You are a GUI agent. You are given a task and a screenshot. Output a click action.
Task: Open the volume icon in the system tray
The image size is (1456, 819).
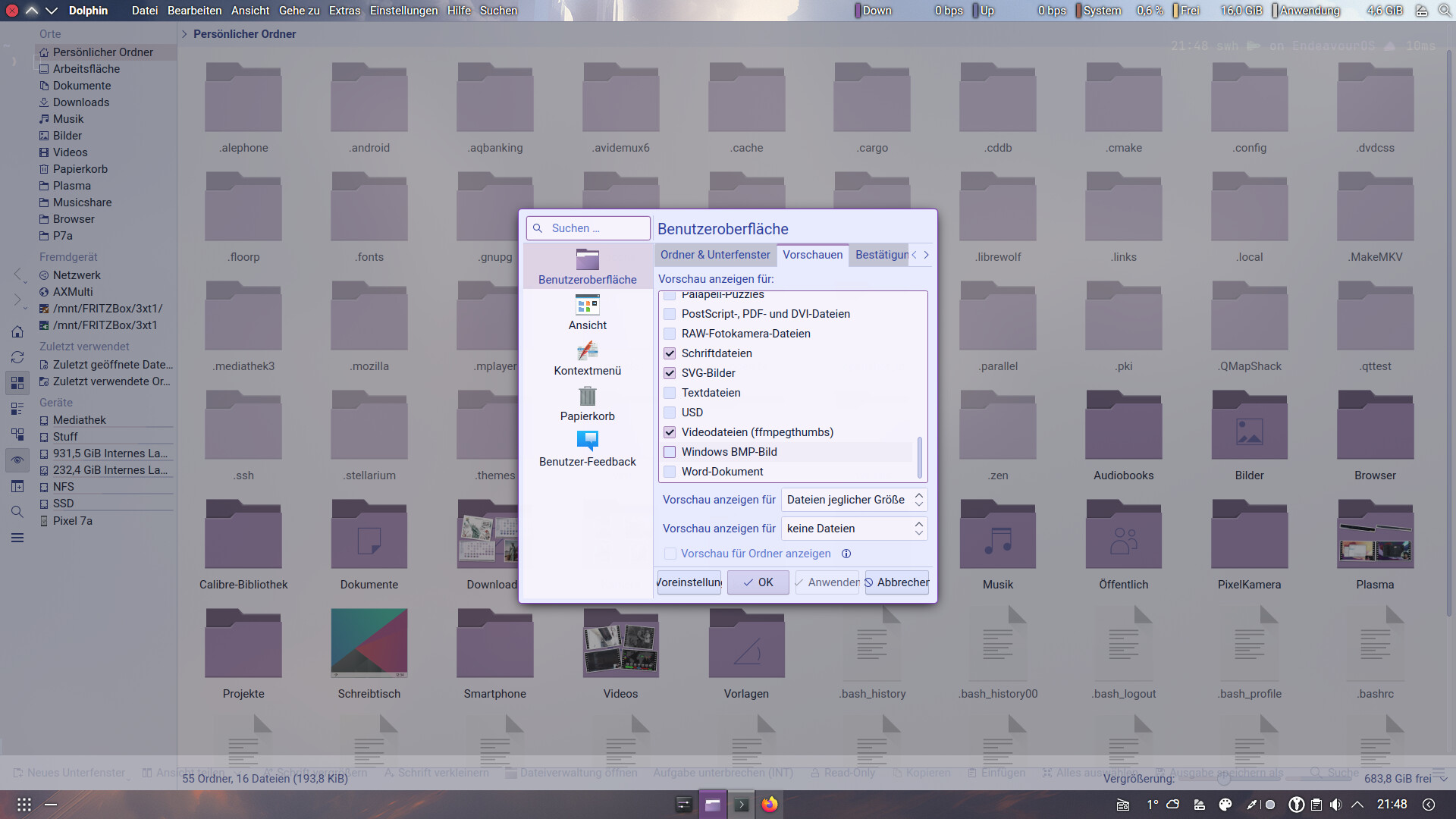point(1335,805)
